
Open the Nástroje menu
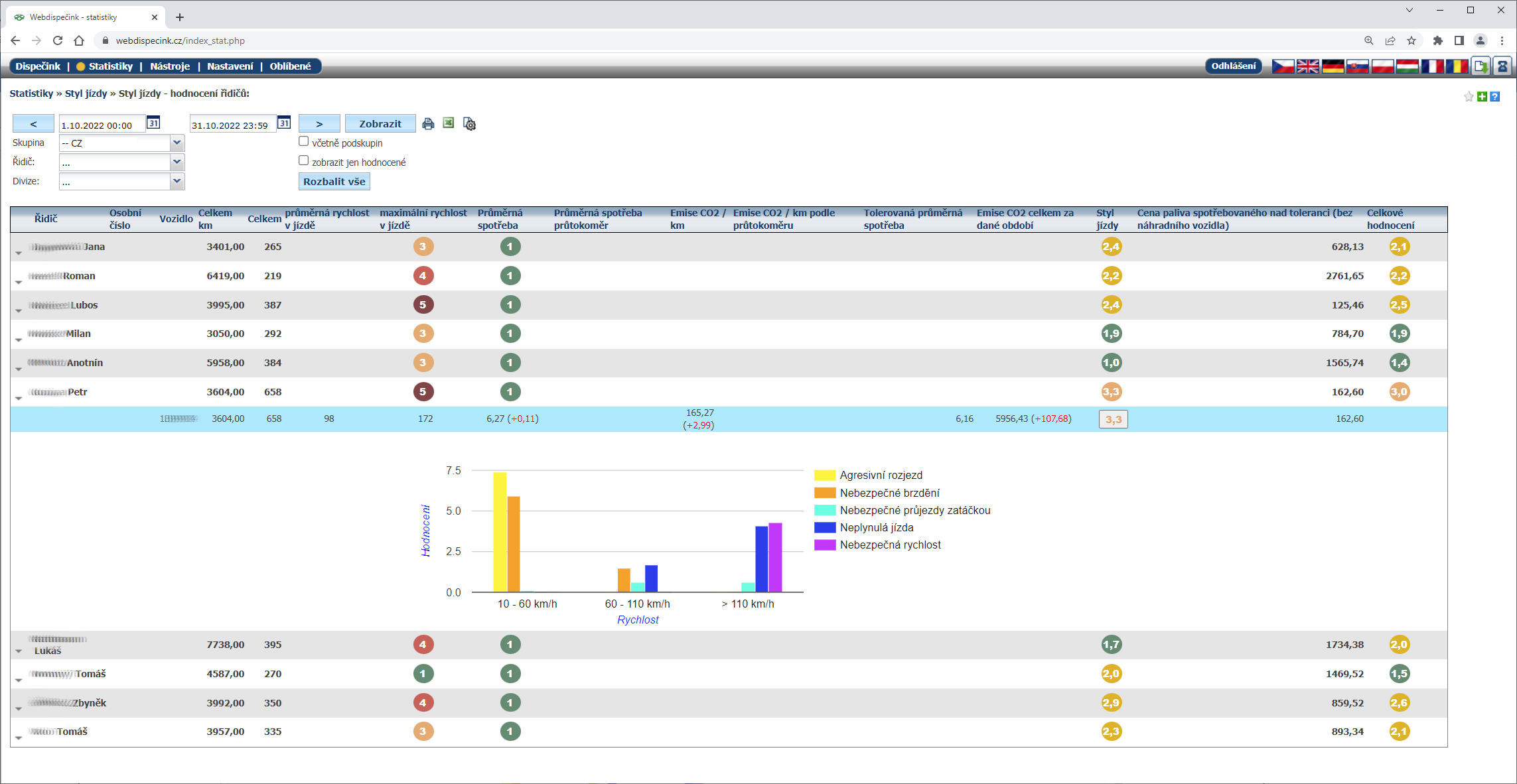tap(170, 66)
